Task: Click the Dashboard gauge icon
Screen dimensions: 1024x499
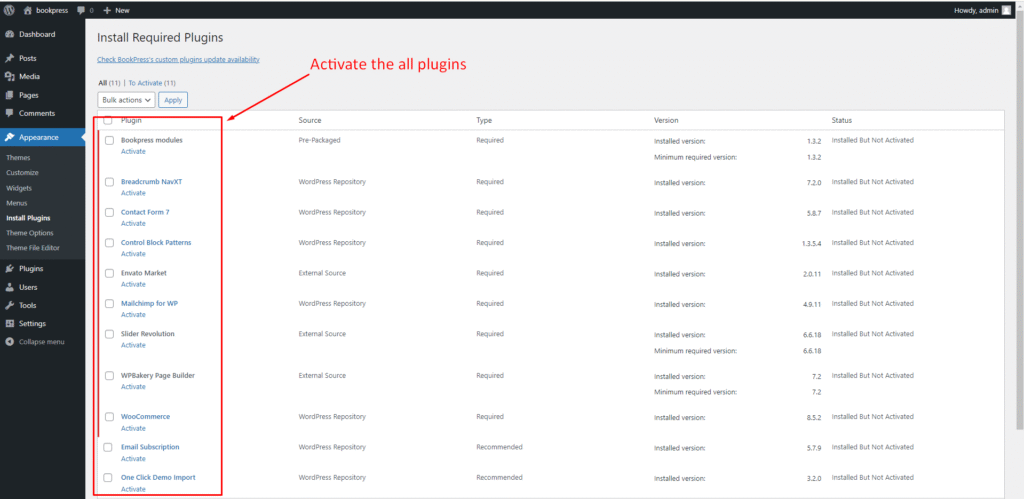Action: (x=10, y=34)
